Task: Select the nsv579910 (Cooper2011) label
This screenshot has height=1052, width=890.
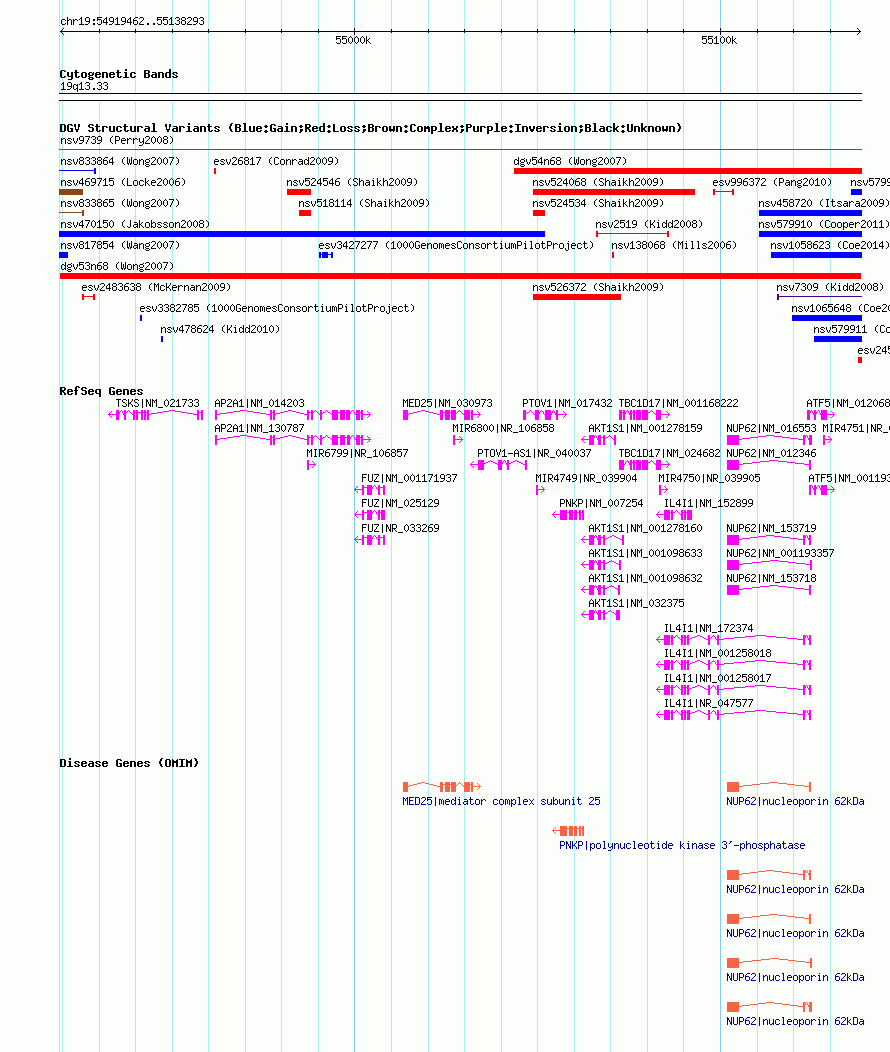Action: [x=824, y=224]
